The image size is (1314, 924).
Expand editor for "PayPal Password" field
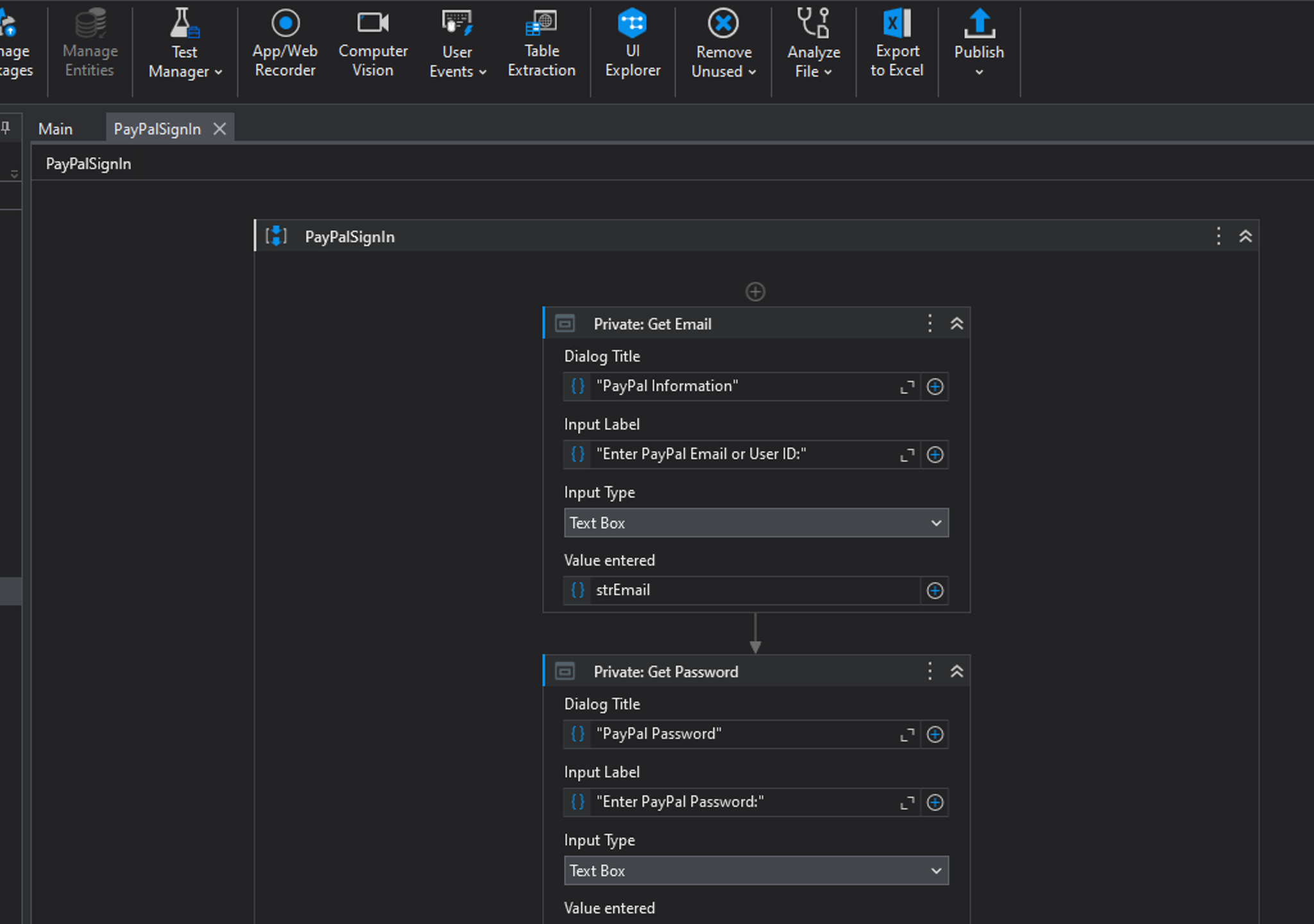coord(907,735)
